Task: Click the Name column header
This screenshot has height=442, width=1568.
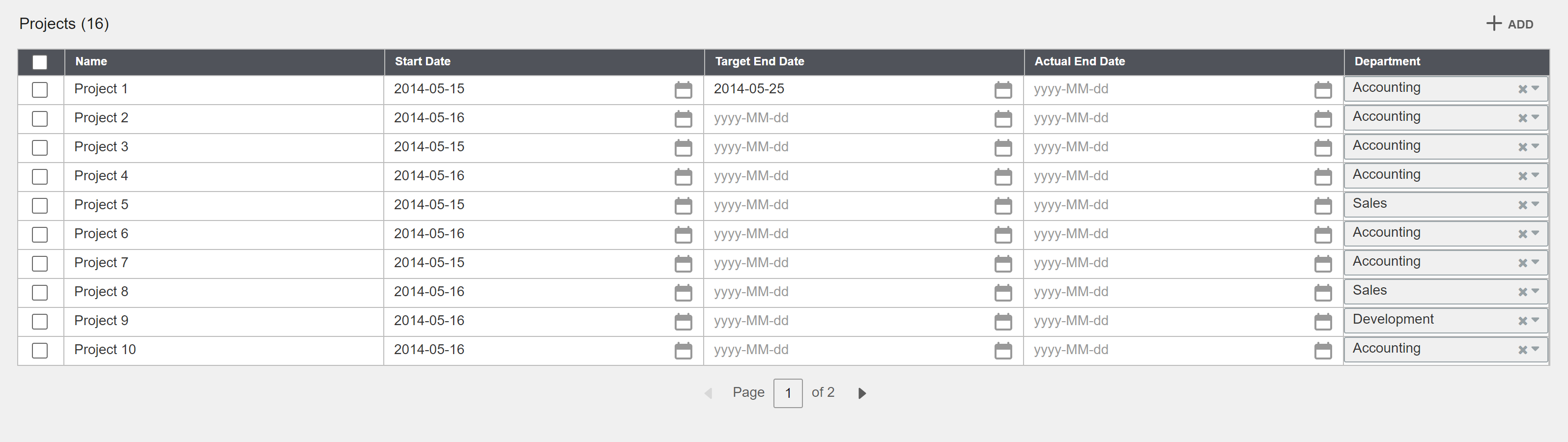Action: tap(91, 61)
